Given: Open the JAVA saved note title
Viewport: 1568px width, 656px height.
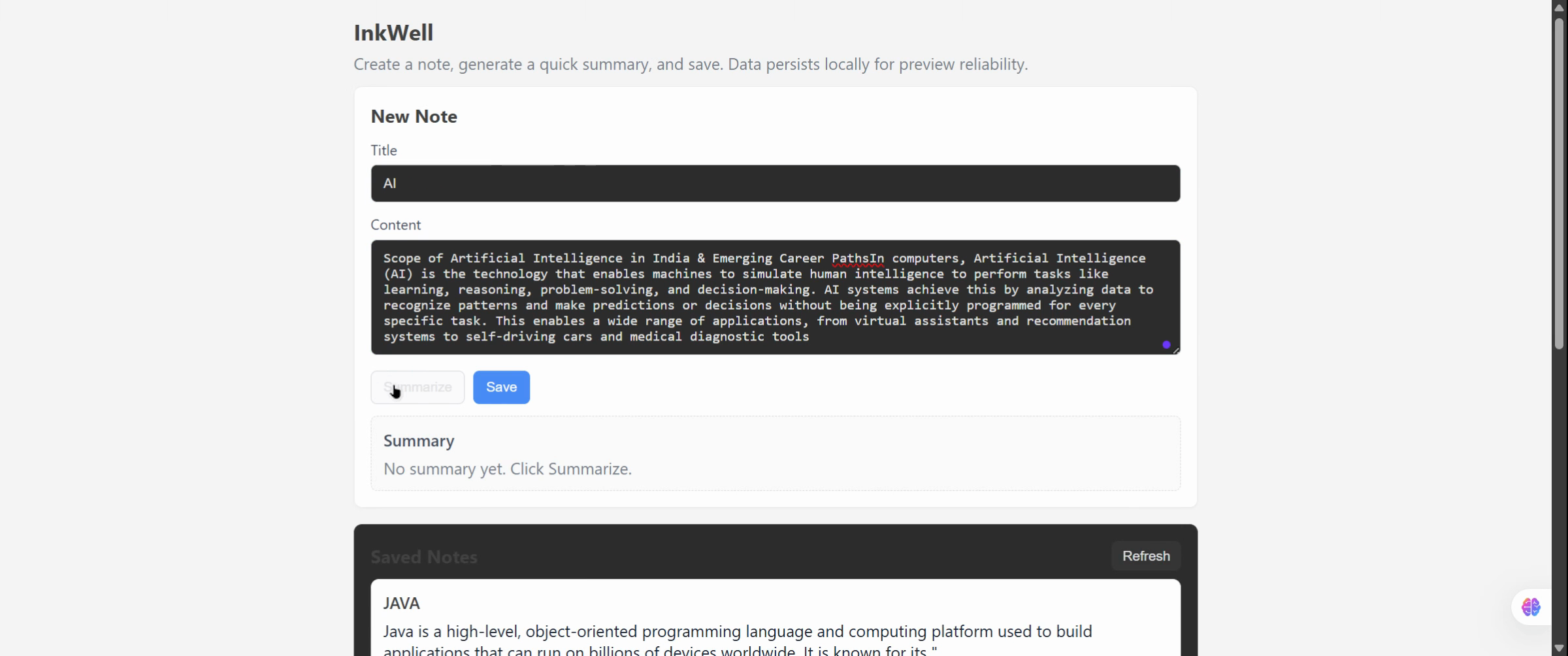Looking at the screenshot, I should 401,603.
